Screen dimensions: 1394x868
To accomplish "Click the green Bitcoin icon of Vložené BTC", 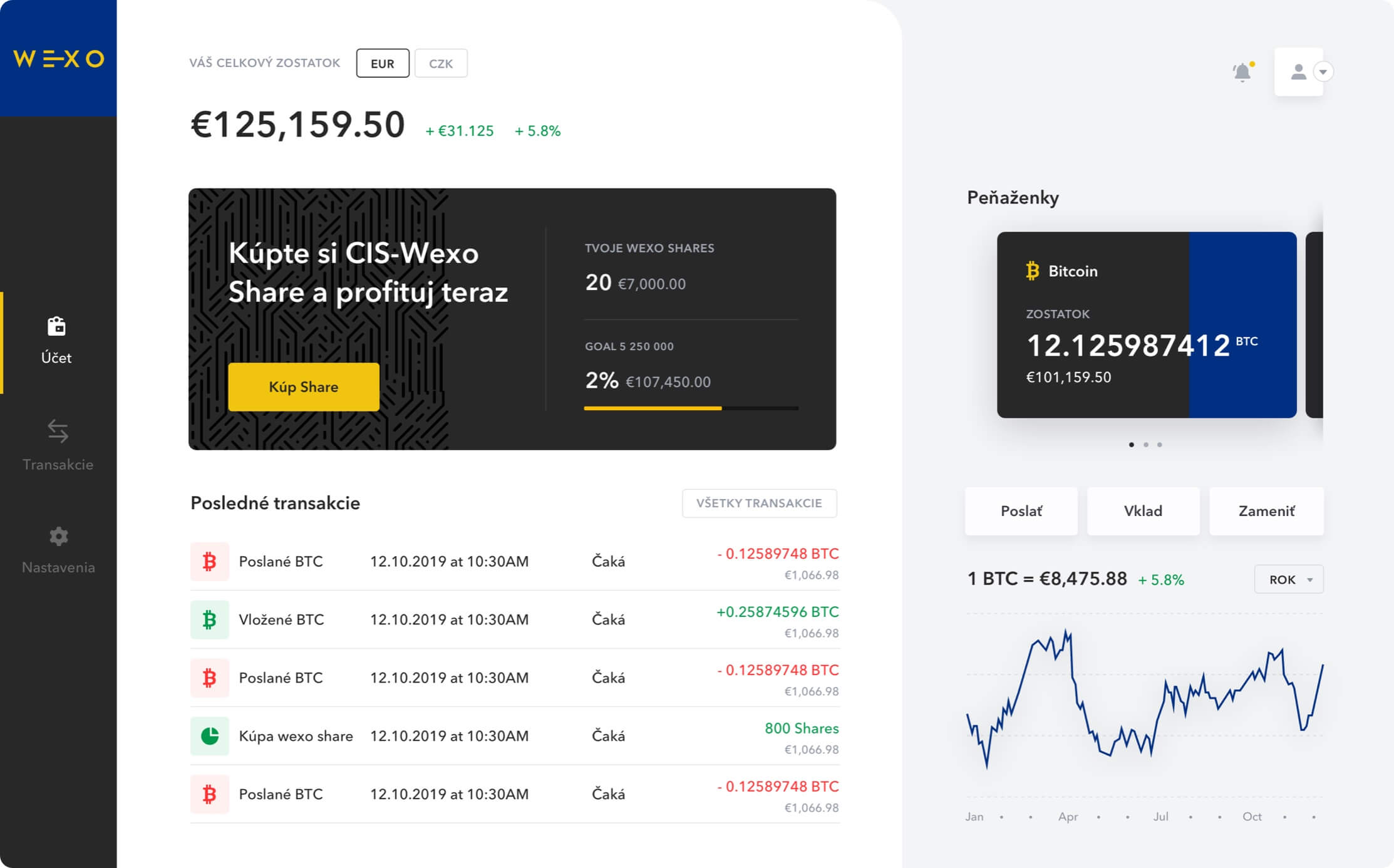I will tap(209, 619).
